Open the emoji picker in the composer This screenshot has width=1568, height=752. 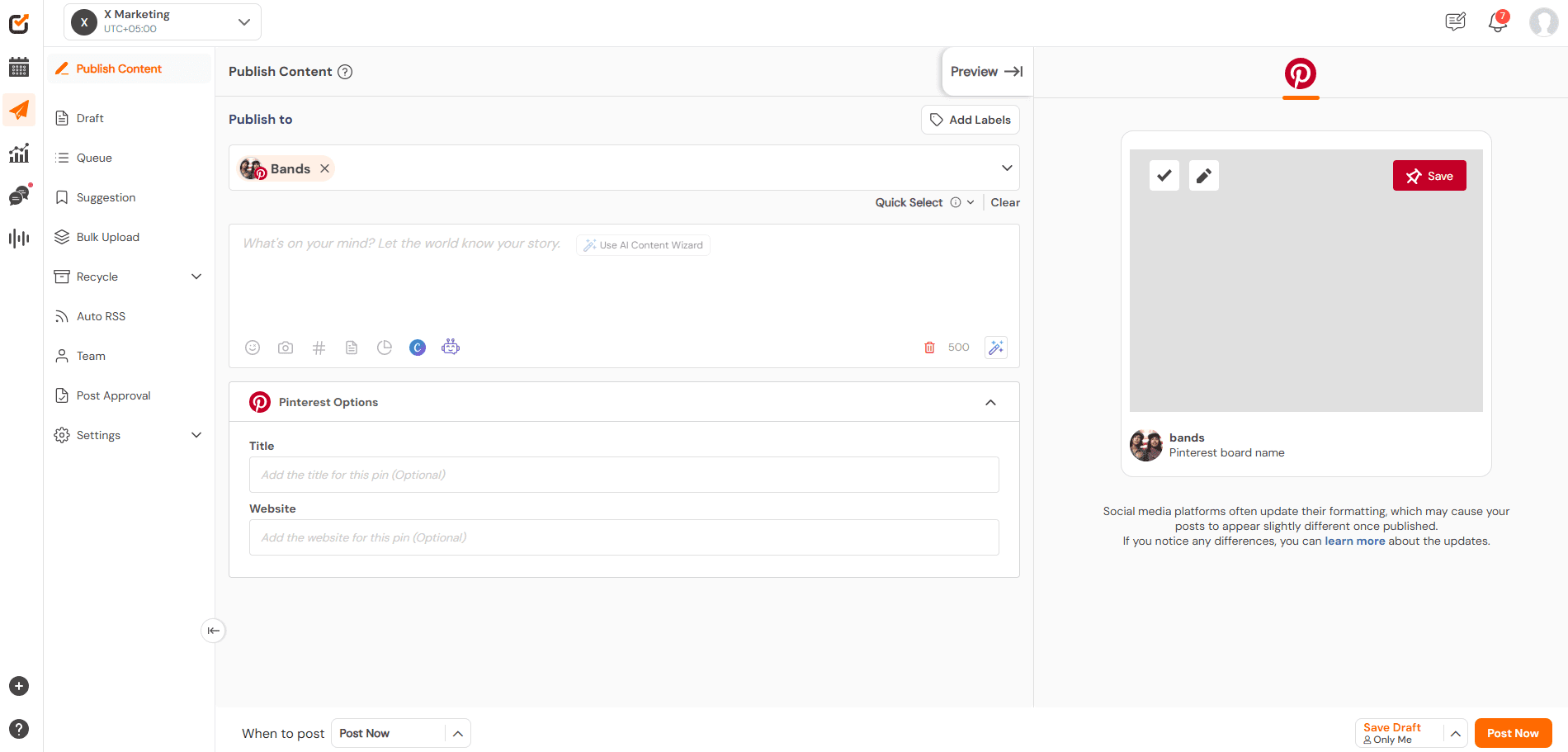(x=253, y=348)
